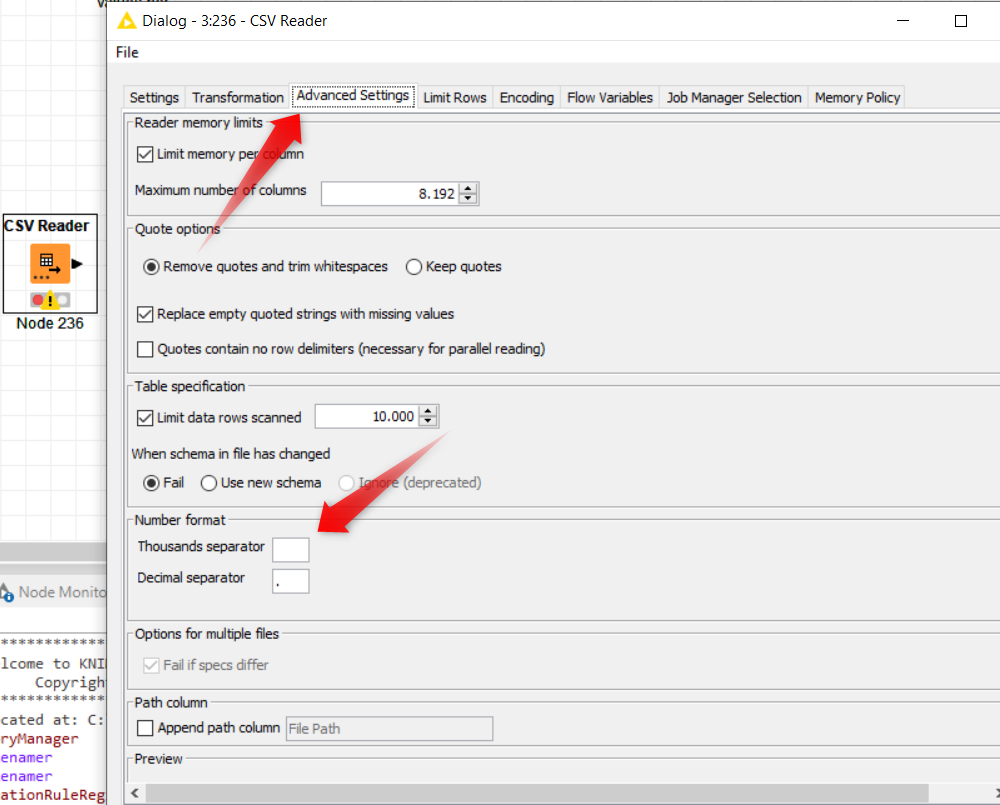Decrease the Limit data rows scanned value
This screenshot has width=1000, height=805.
(x=428, y=422)
